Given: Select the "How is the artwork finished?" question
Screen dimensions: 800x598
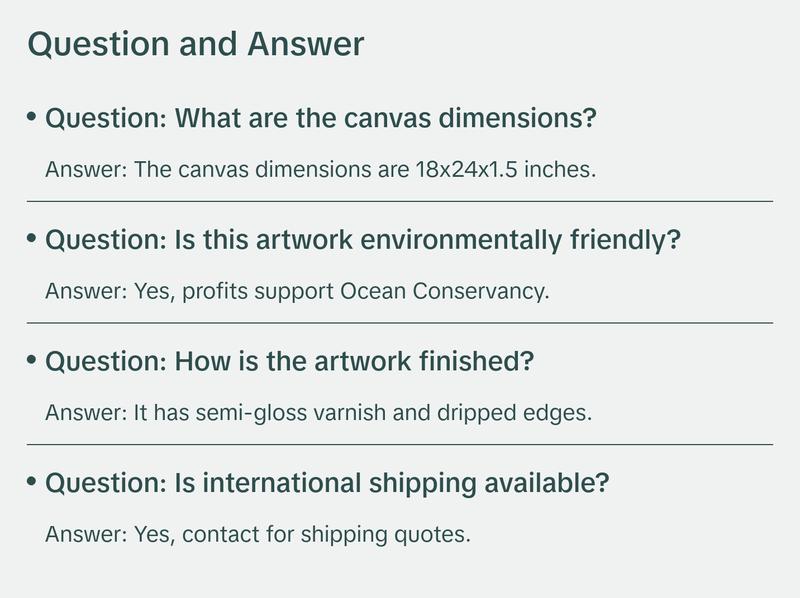Looking at the screenshot, I should click(289, 362).
